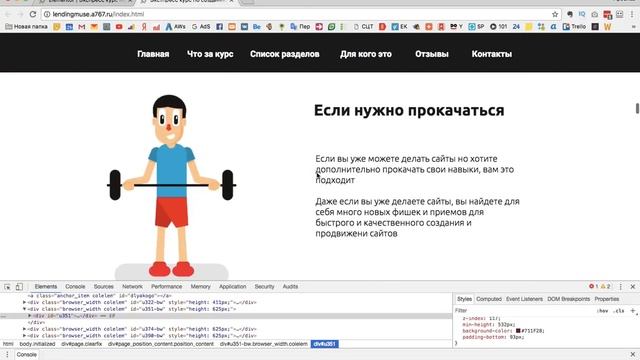Open the Facebook bookmark icon
This screenshot has height=360, width=640.
[220, 27]
